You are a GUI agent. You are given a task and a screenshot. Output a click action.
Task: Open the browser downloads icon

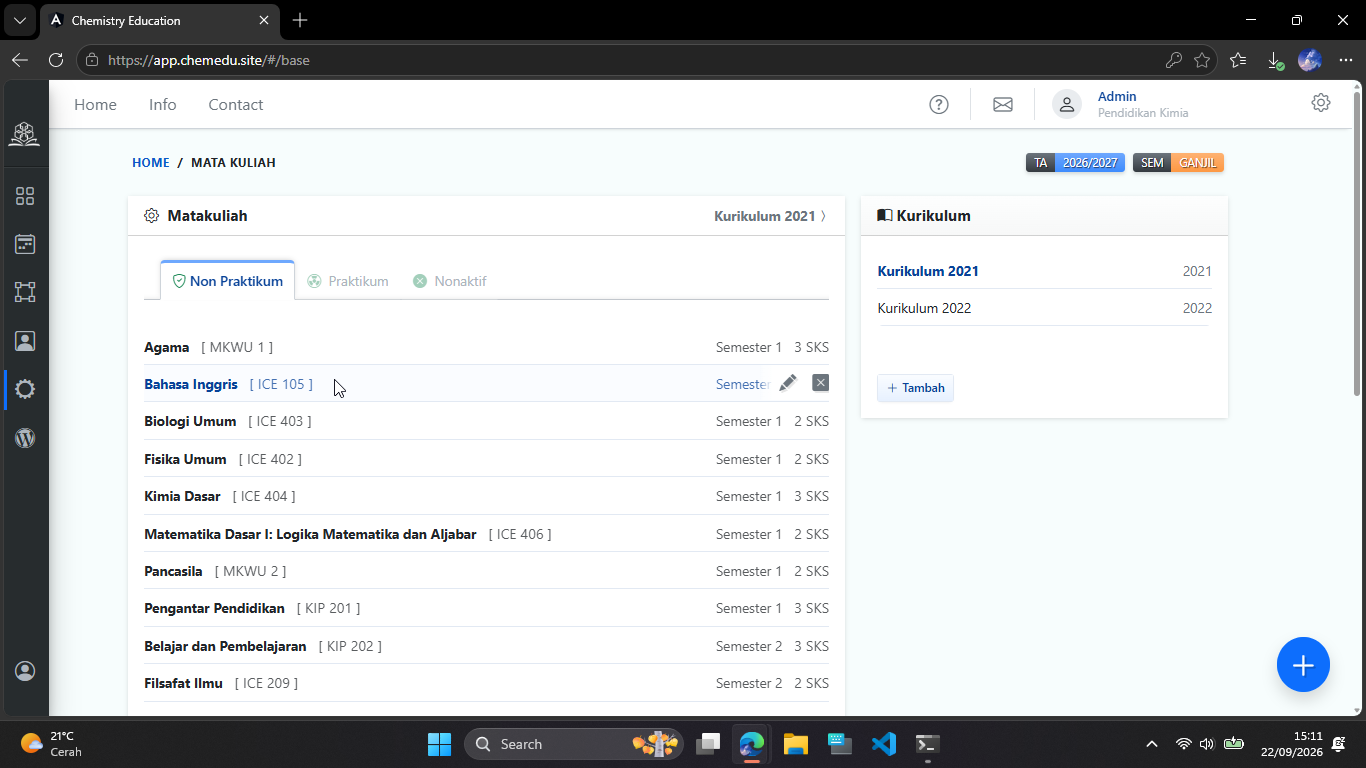click(x=1275, y=60)
